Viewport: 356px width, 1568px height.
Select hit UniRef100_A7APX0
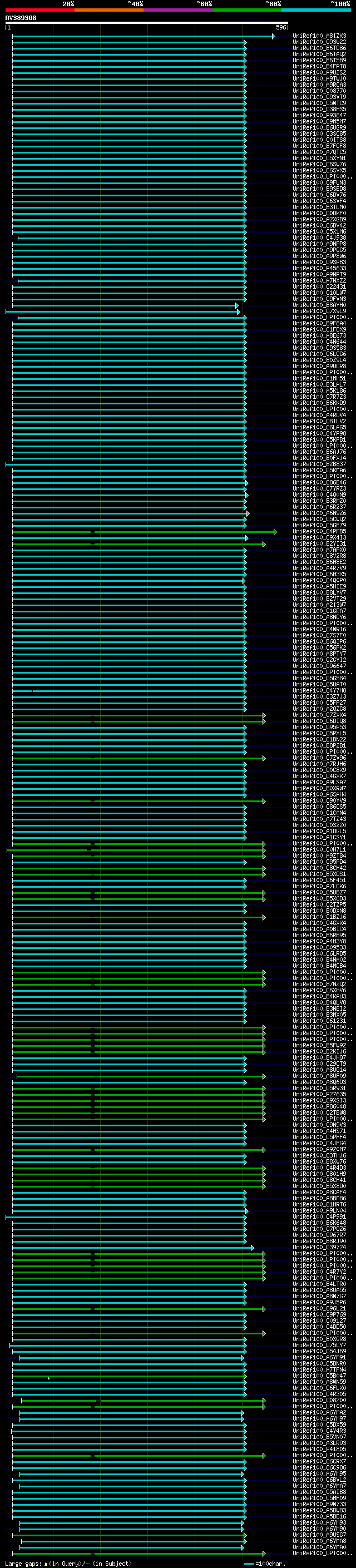[319, 550]
